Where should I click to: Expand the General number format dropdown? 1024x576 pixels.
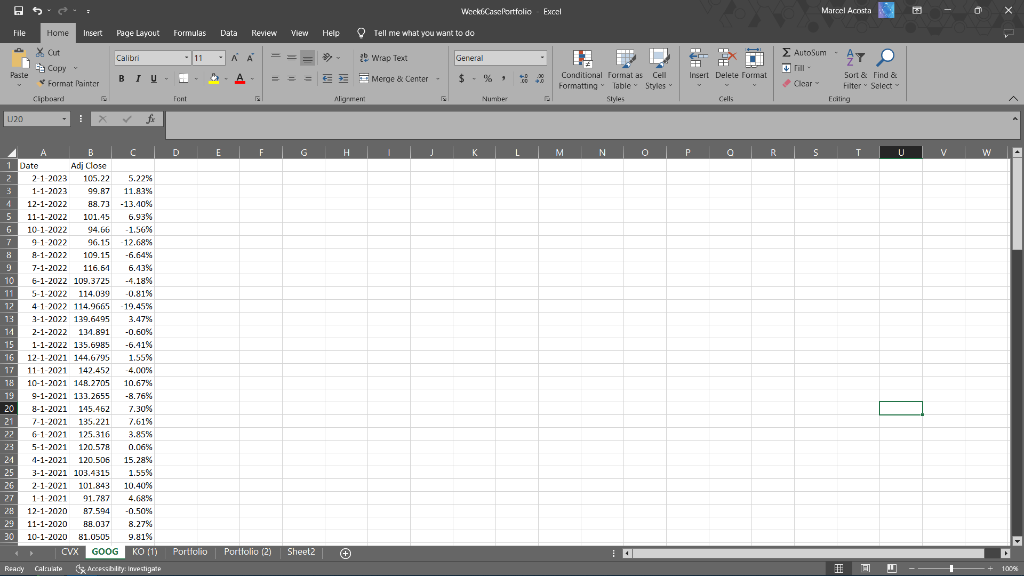coord(542,58)
